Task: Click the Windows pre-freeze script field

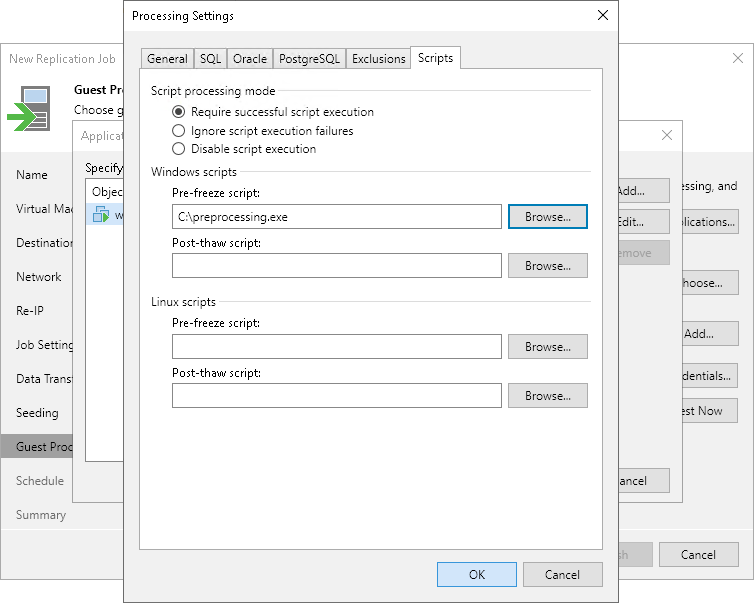Action: 337,217
